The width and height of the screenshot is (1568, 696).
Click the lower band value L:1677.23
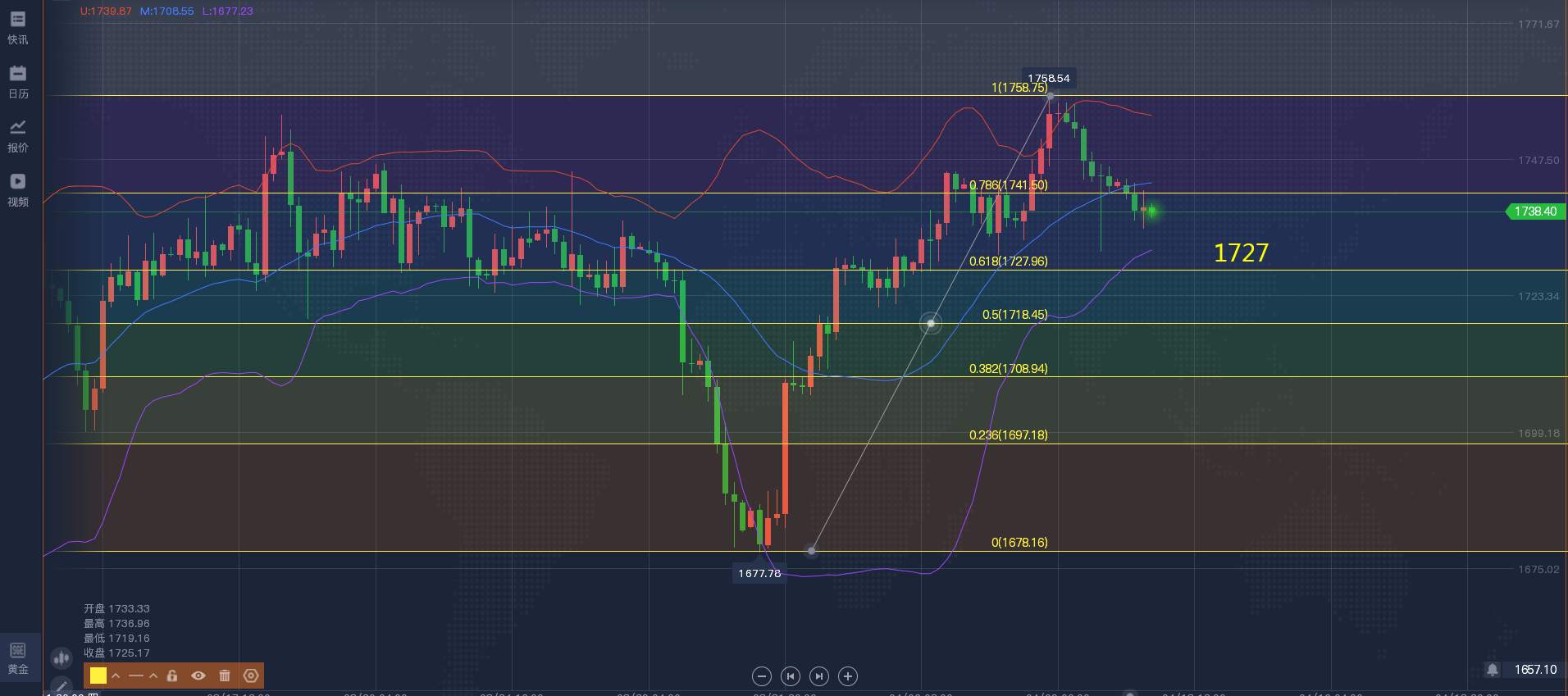pos(228,11)
